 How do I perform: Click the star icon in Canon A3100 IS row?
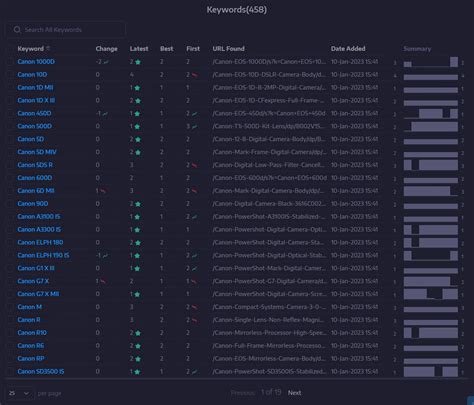point(137,217)
